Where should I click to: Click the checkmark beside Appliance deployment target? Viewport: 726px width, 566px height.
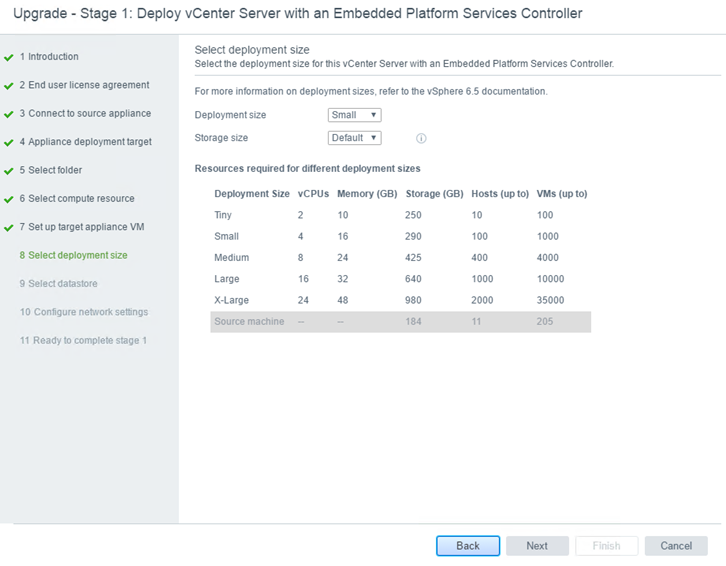pos(8,143)
